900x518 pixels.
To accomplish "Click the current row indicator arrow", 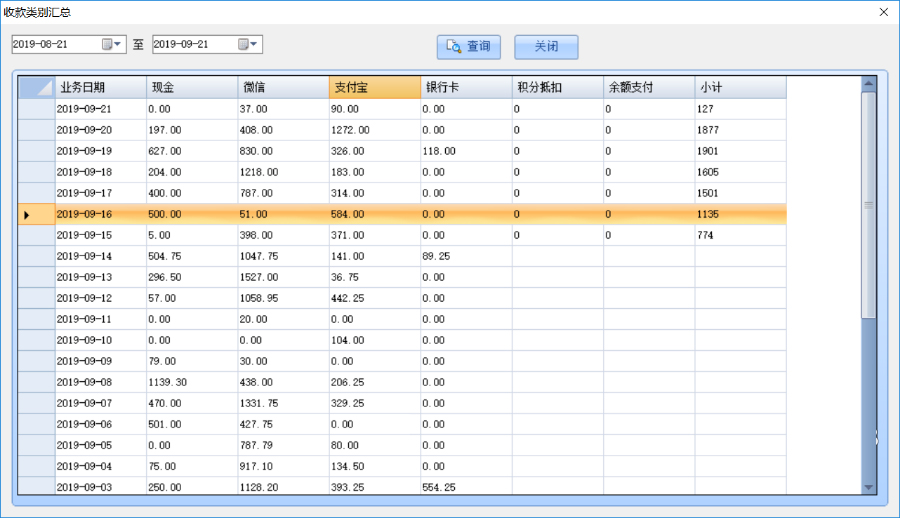I will click(x=26, y=215).
